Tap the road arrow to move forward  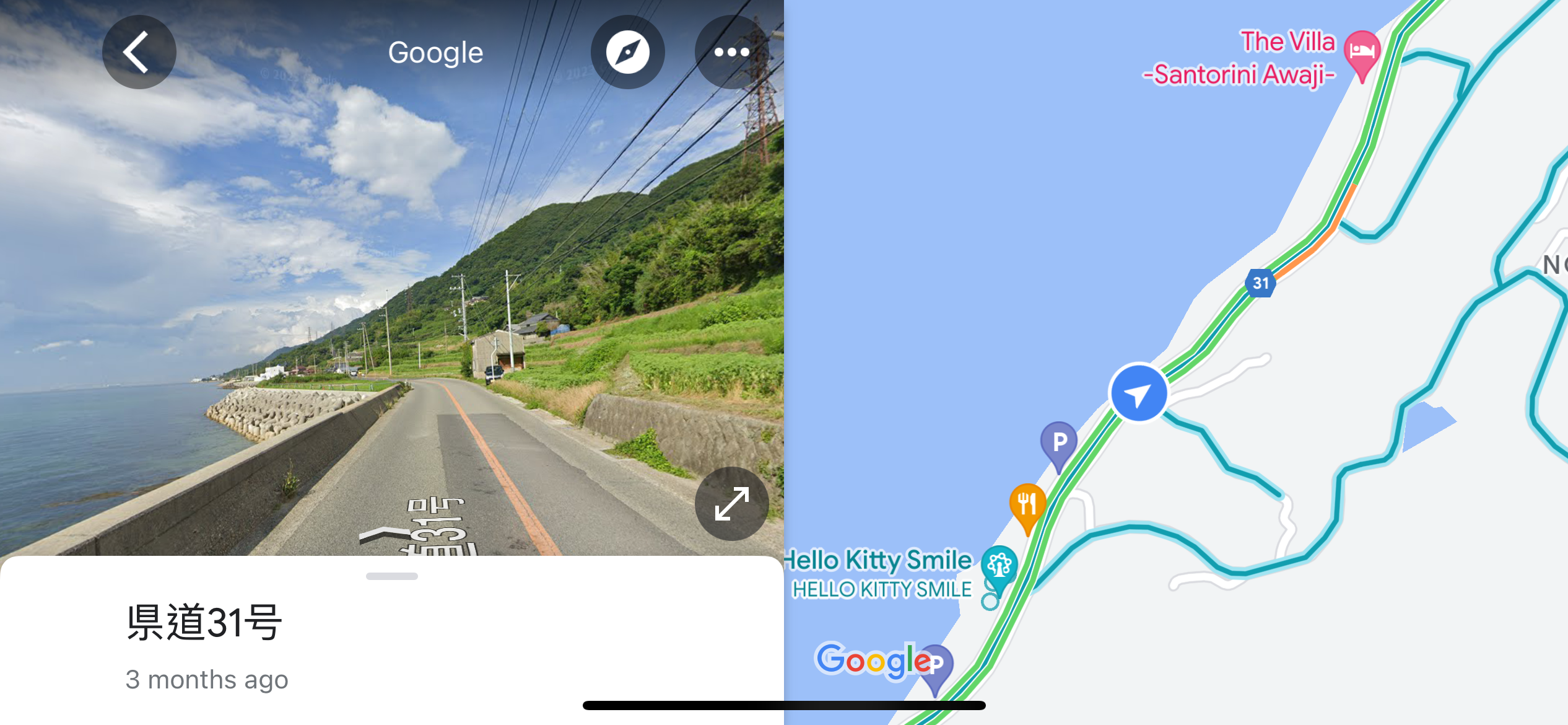385,534
